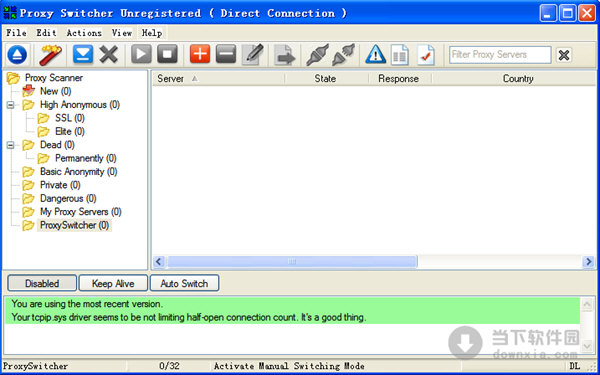Launch the magic wand wizard icon
The height and width of the screenshot is (375, 600).
pos(50,55)
